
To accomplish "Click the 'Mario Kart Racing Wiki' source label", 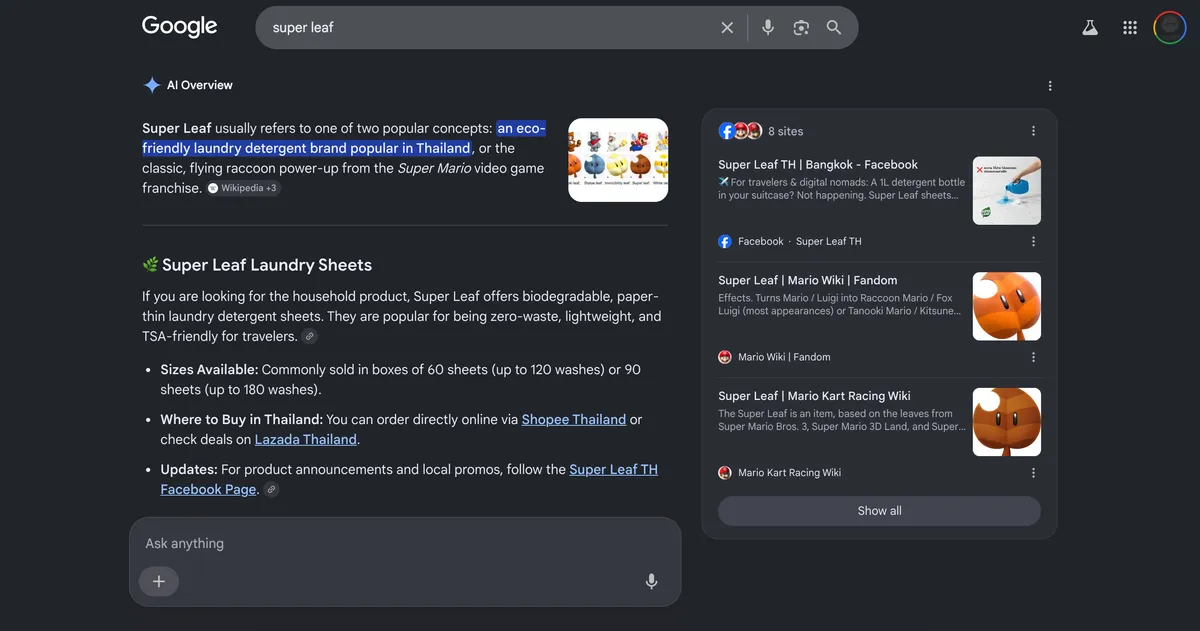I will coord(789,473).
